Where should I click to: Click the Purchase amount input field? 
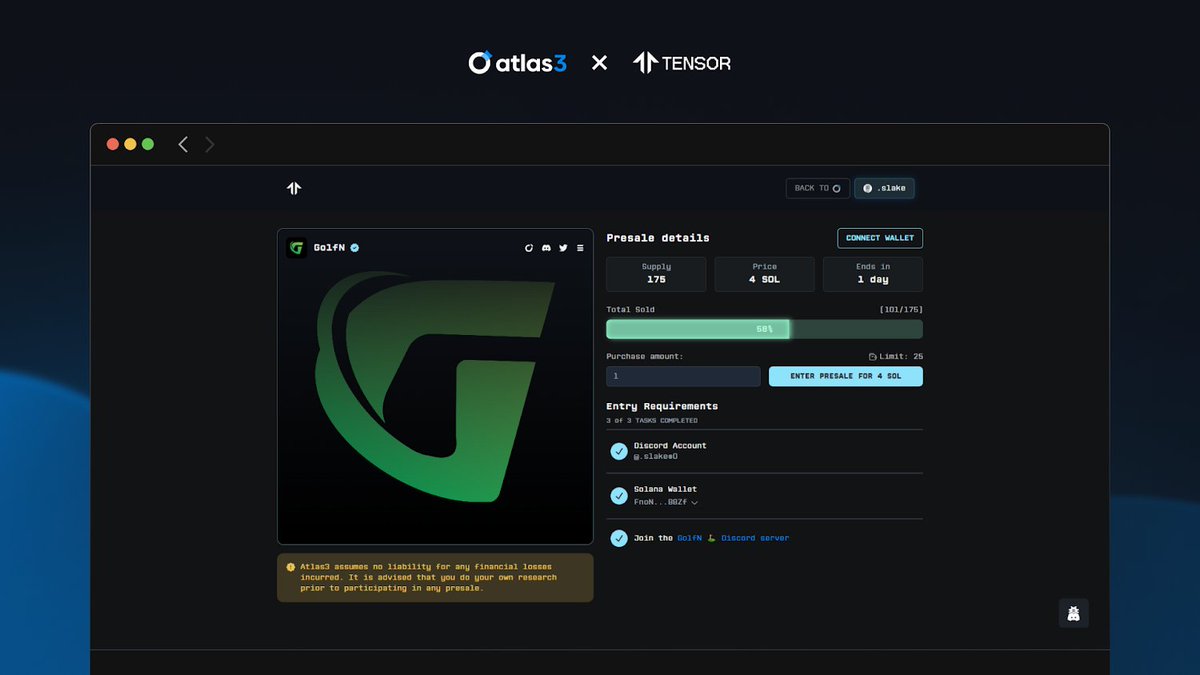click(x=683, y=376)
